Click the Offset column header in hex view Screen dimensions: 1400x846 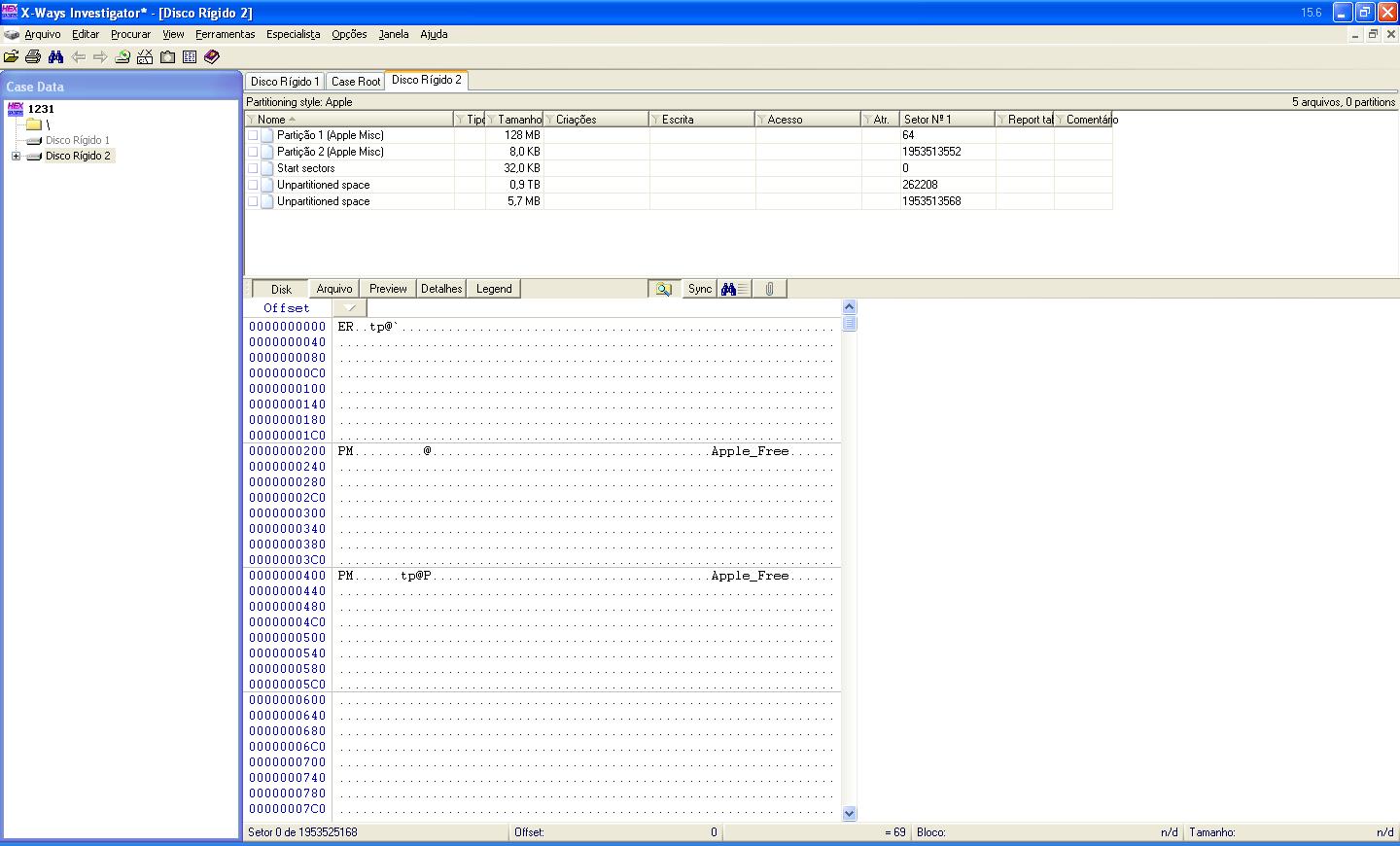pyautogui.click(x=287, y=308)
